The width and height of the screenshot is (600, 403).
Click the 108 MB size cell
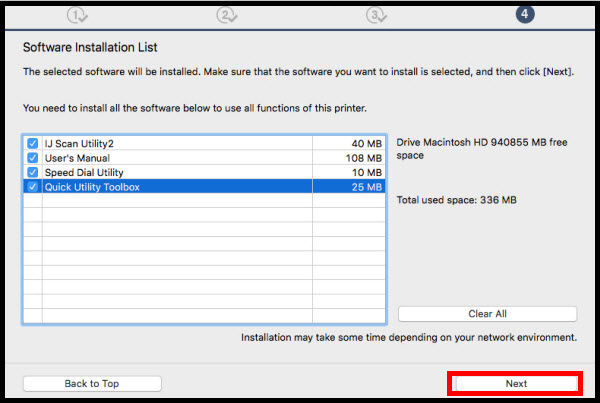click(349, 158)
